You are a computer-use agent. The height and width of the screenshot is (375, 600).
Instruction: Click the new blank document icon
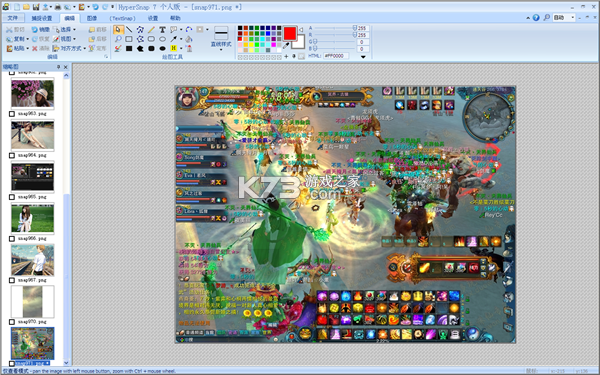click(17, 7)
